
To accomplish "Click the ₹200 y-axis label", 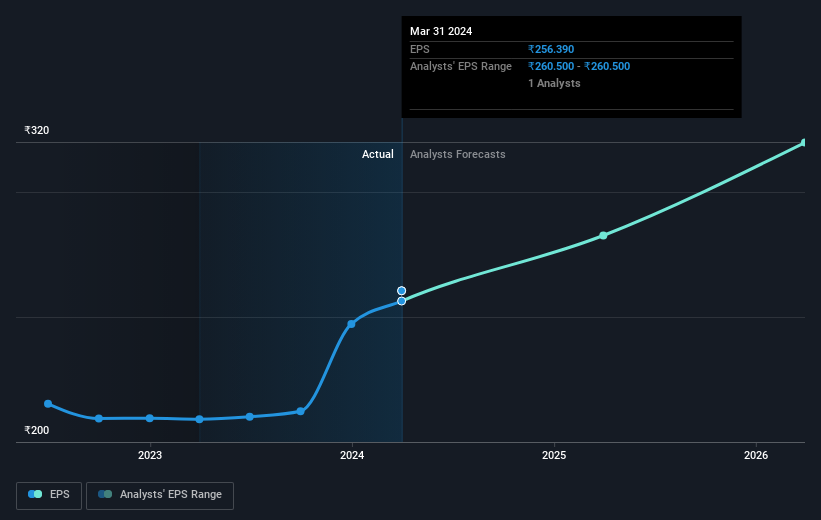I will coord(37,430).
